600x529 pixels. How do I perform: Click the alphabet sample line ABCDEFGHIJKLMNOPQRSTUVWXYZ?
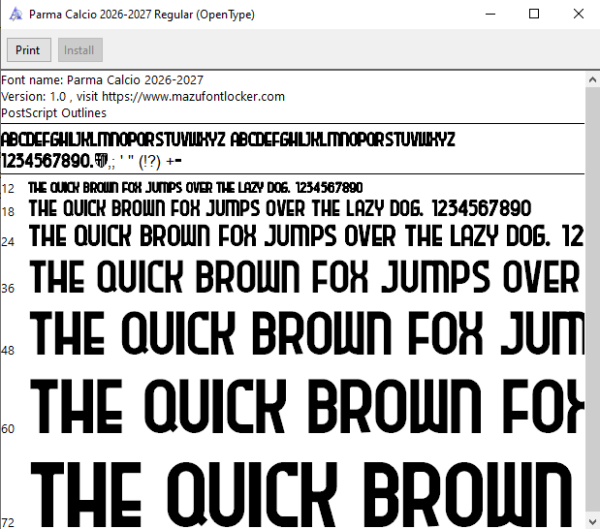pos(228,139)
